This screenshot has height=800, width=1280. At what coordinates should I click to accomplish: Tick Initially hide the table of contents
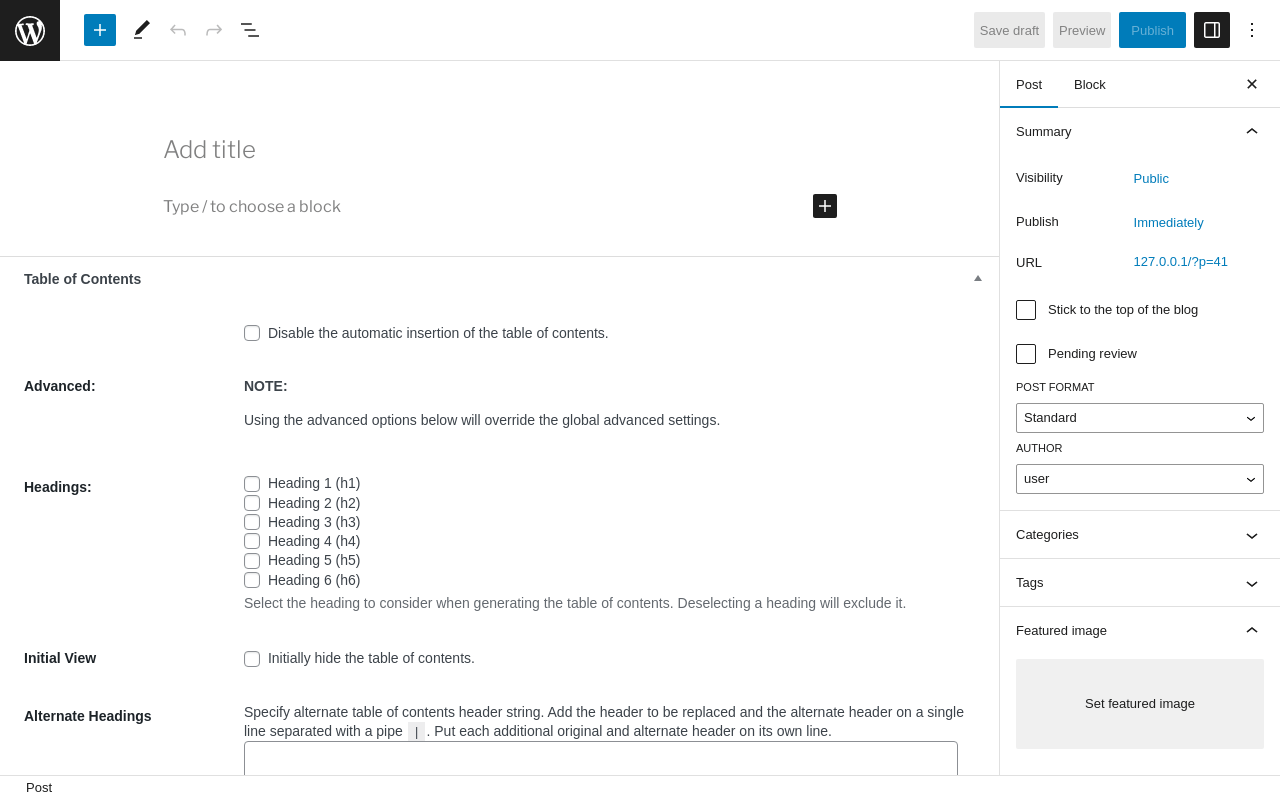[x=252, y=659]
